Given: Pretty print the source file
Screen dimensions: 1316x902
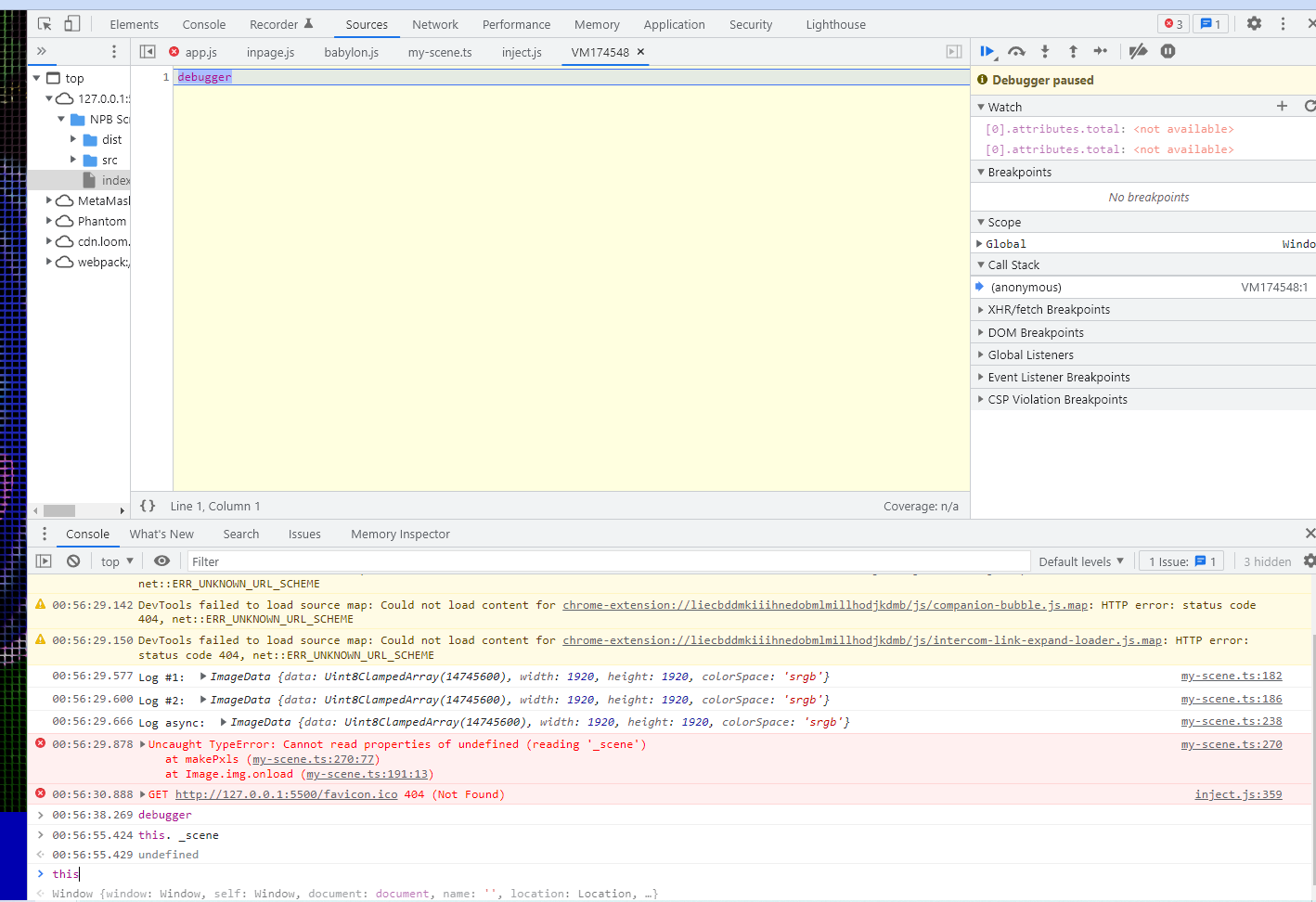Looking at the screenshot, I should click(148, 506).
